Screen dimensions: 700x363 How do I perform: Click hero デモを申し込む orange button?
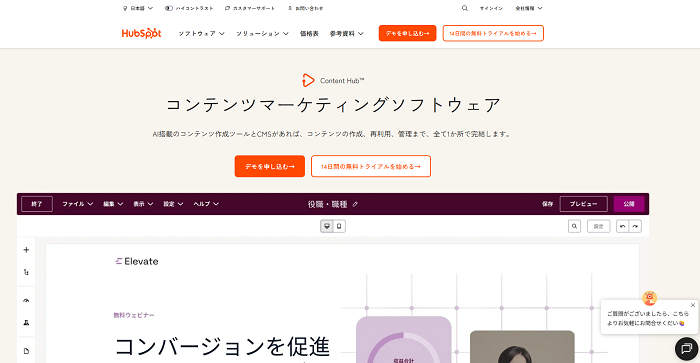point(270,166)
